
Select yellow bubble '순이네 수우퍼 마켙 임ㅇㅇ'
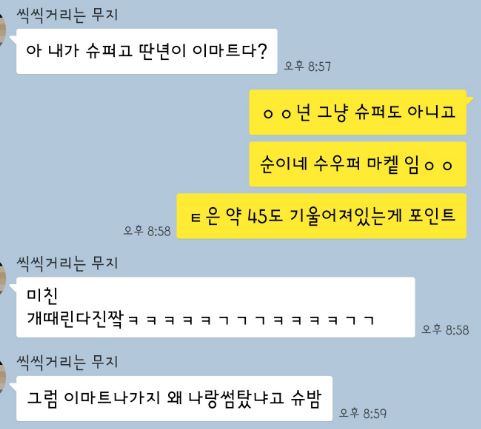[x=358, y=164]
